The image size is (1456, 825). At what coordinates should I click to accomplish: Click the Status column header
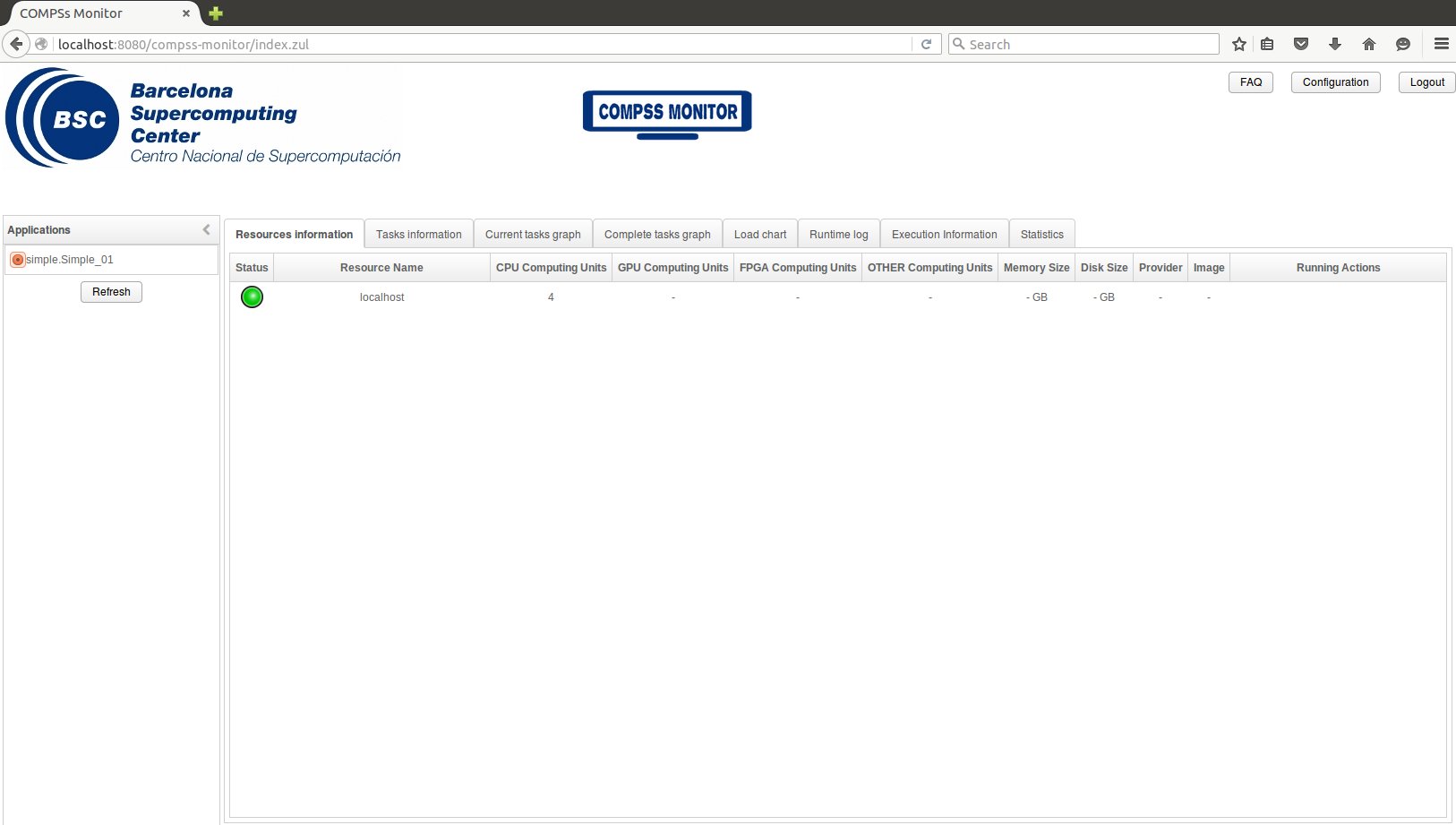click(252, 268)
